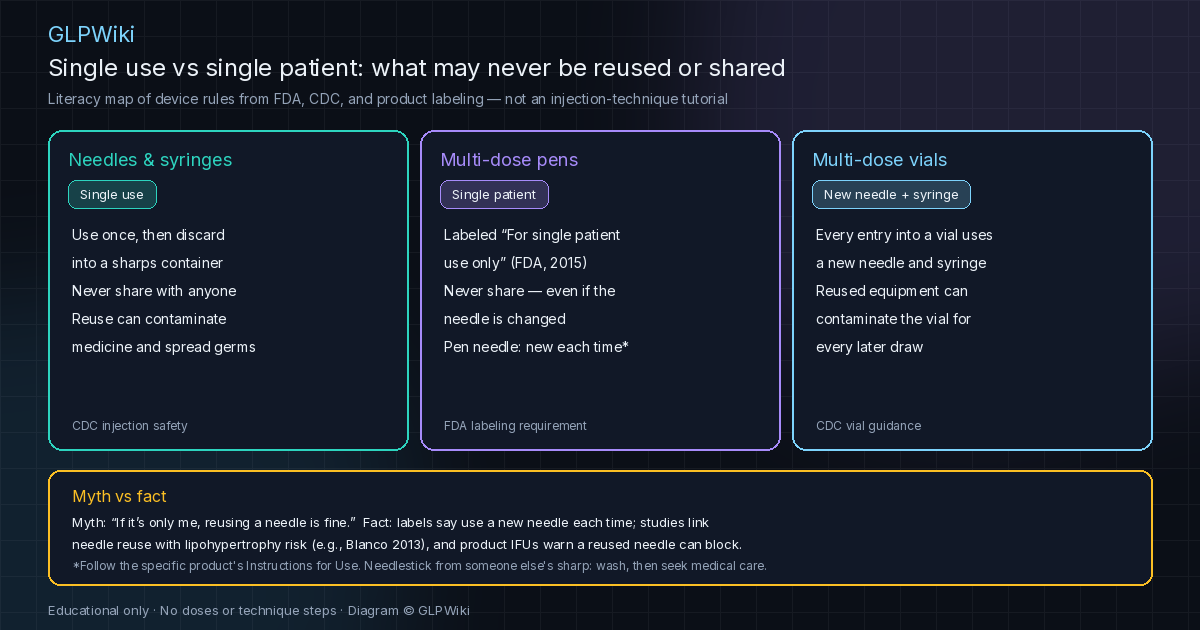Click 'Reuse can contaminate' line
Image resolution: width=1200 pixels, height=630 pixels.
[149, 319]
